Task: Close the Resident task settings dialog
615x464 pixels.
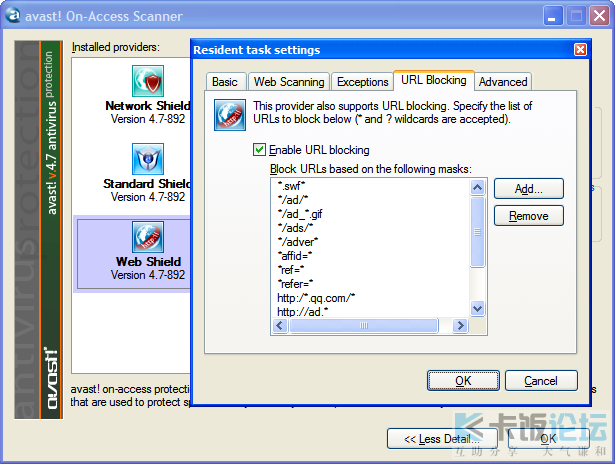Action: pyautogui.click(x=580, y=50)
